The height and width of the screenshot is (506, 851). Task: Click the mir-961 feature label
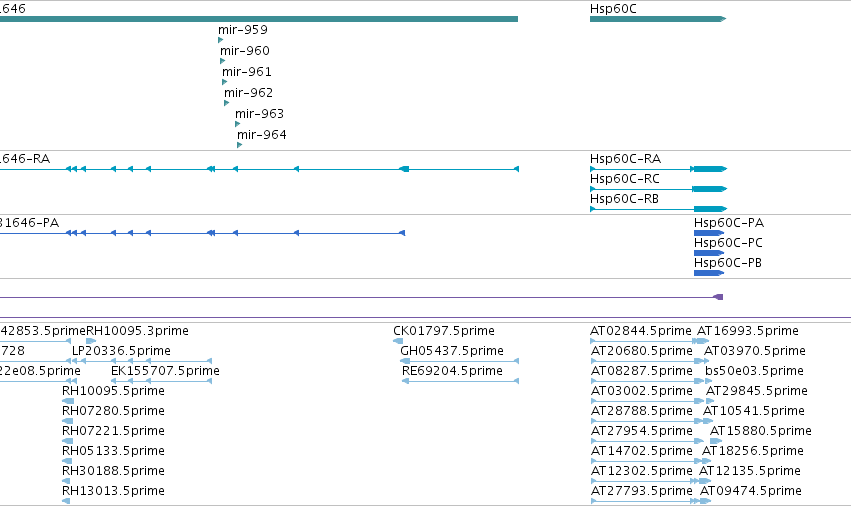(247, 72)
